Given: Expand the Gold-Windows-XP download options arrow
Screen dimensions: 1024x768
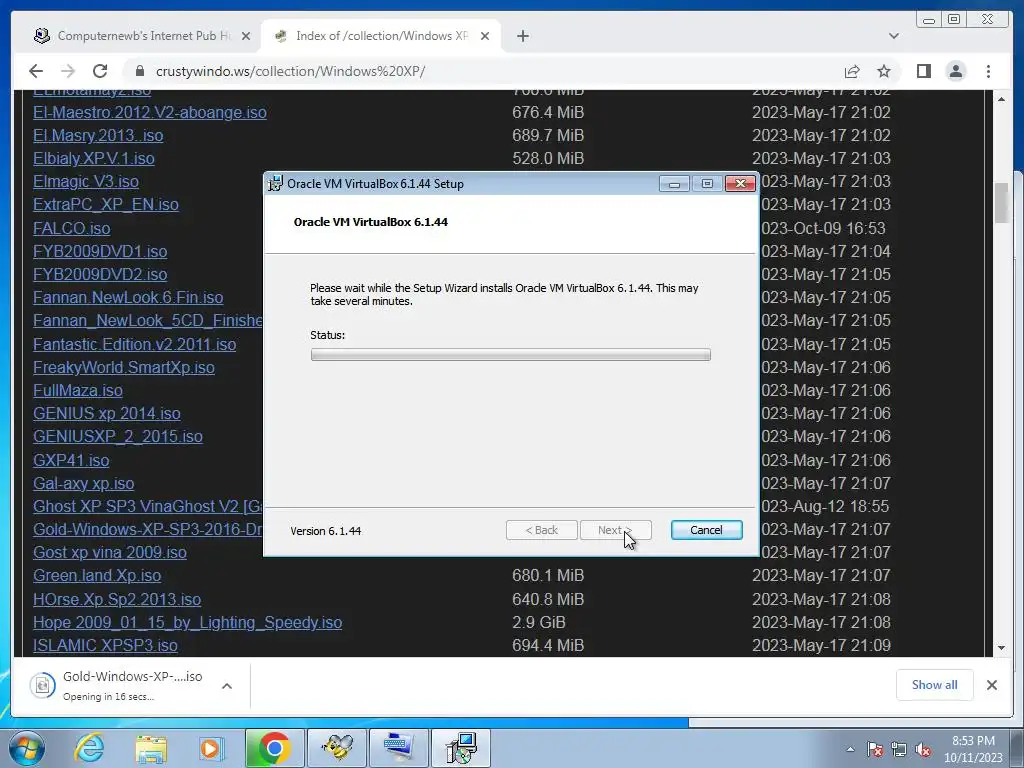Looking at the screenshot, I should [x=227, y=686].
